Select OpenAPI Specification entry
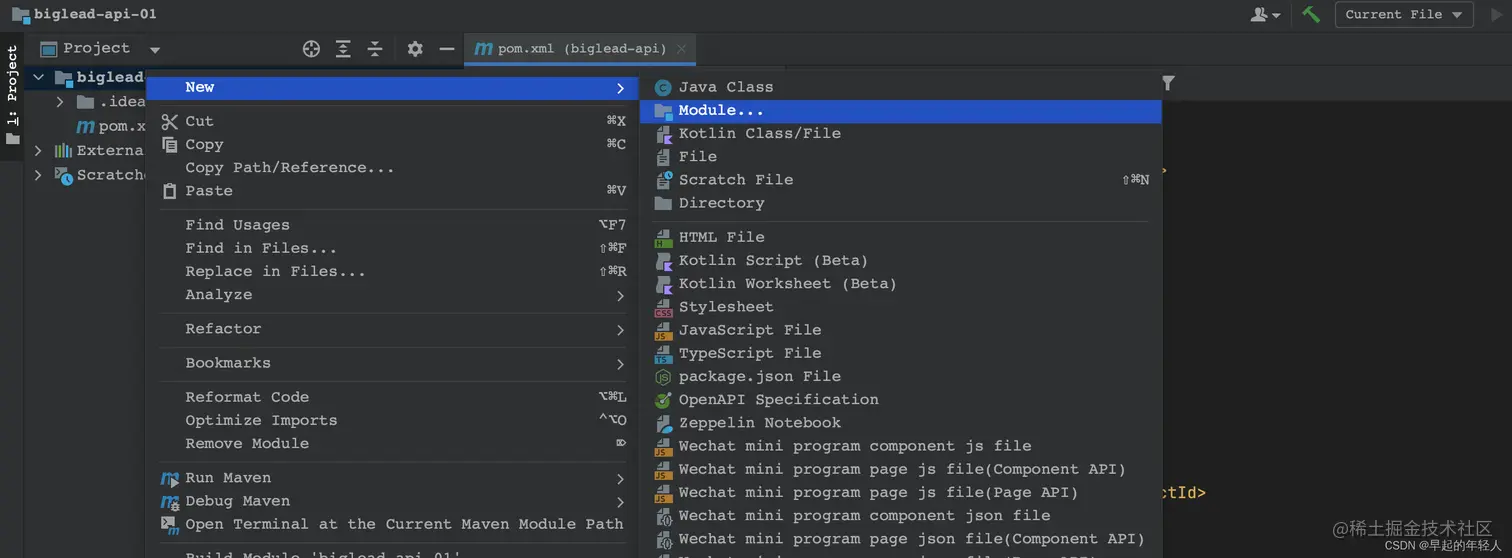The image size is (1512, 558). point(901,399)
